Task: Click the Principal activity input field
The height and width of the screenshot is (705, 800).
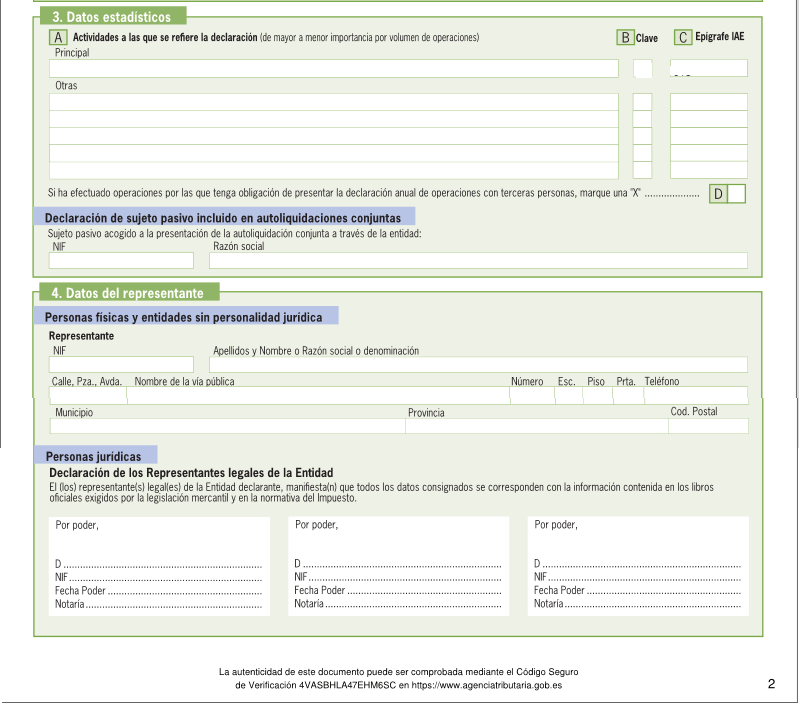Action: (x=334, y=69)
